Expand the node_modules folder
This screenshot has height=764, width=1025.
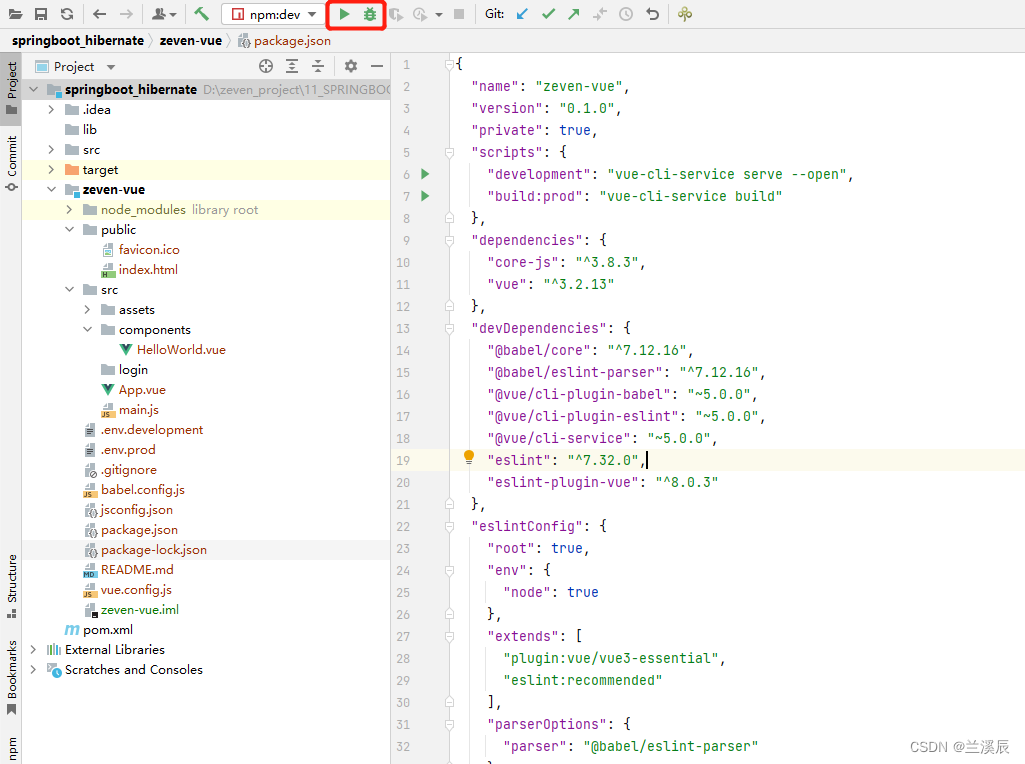pyautogui.click(x=69, y=209)
